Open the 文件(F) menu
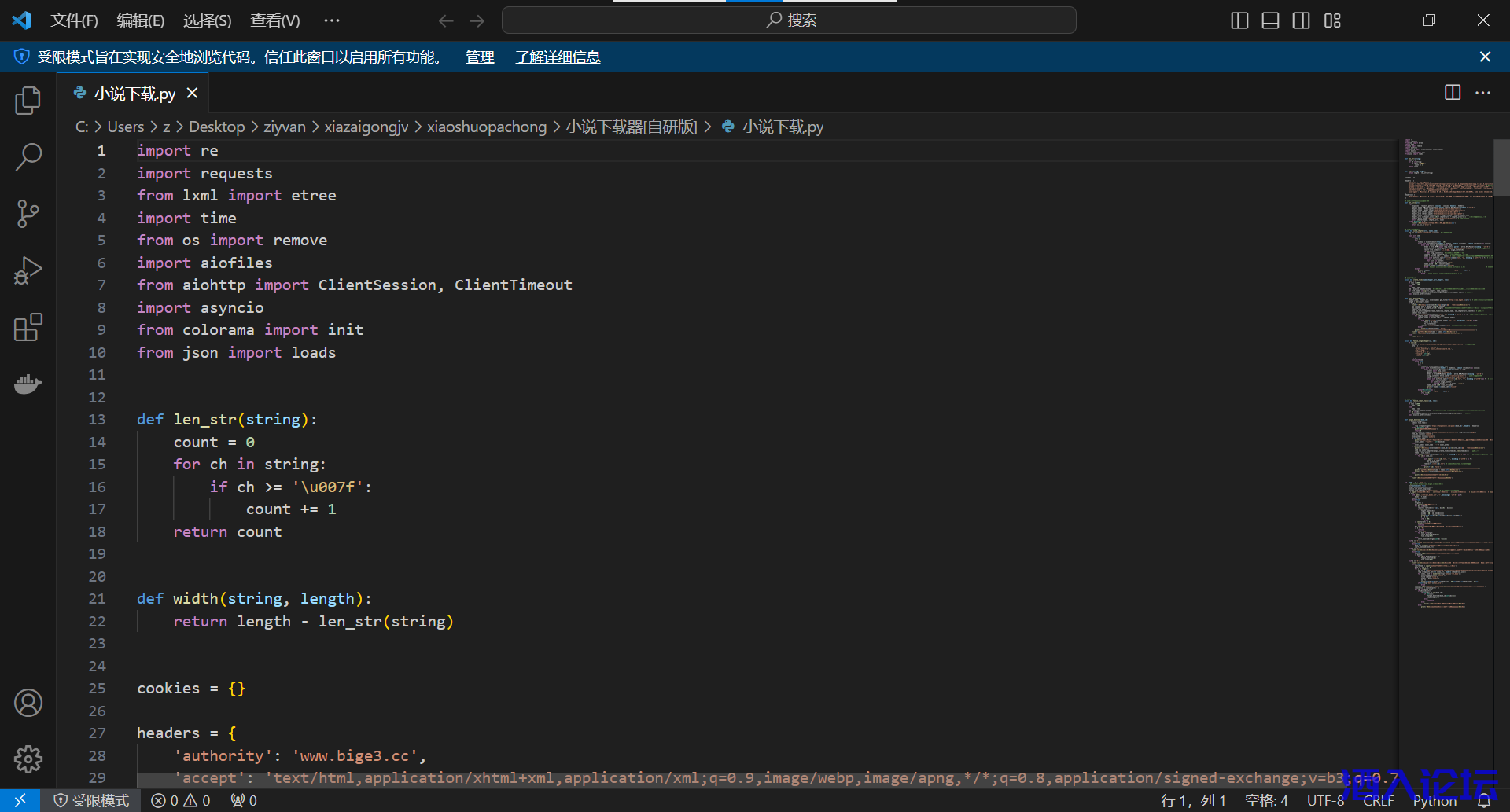This screenshot has width=1510, height=812. [74, 20]
